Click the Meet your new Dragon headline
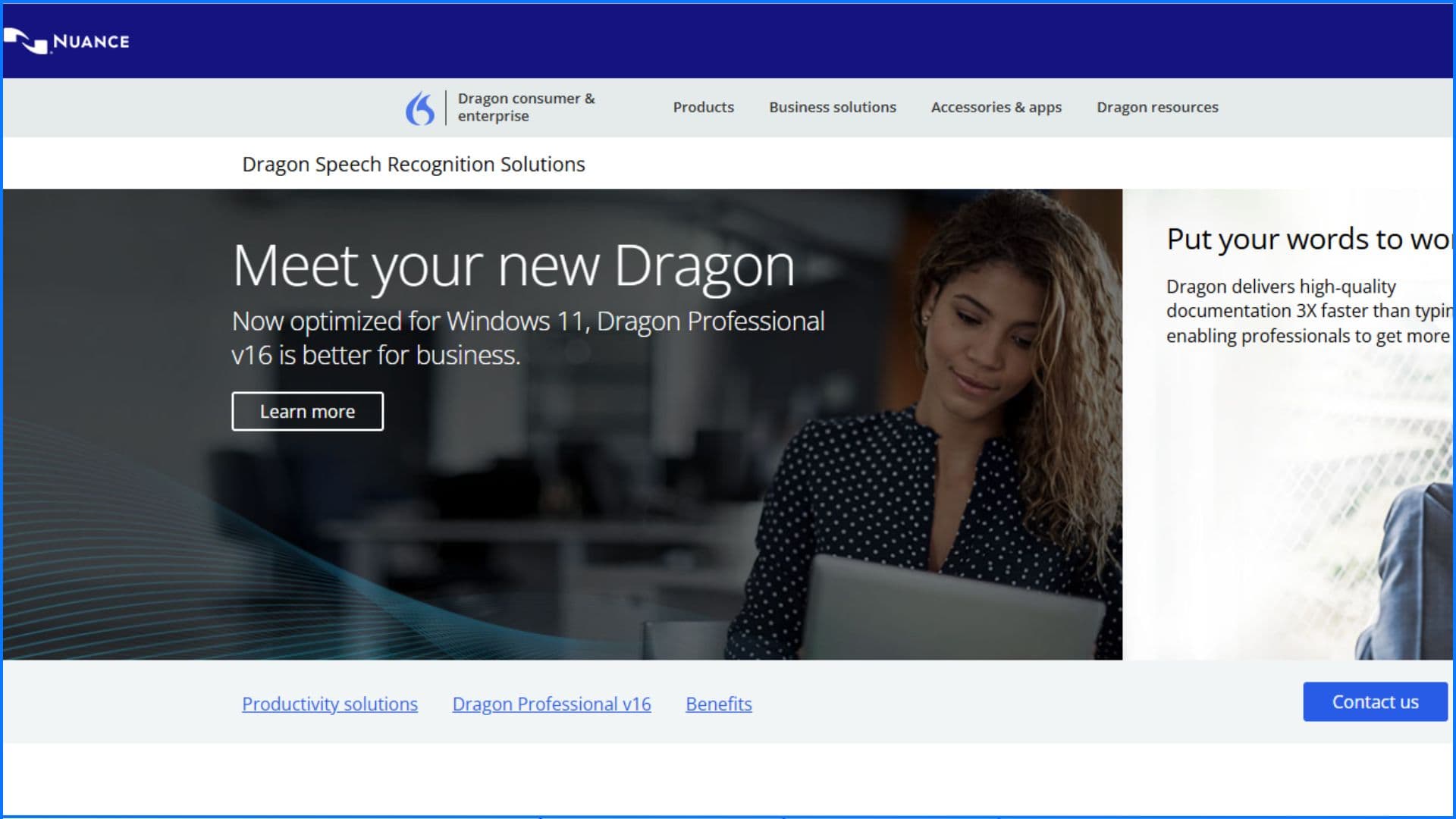The width and height of the screenshot is (1456, 819). (x=513, y=265)
